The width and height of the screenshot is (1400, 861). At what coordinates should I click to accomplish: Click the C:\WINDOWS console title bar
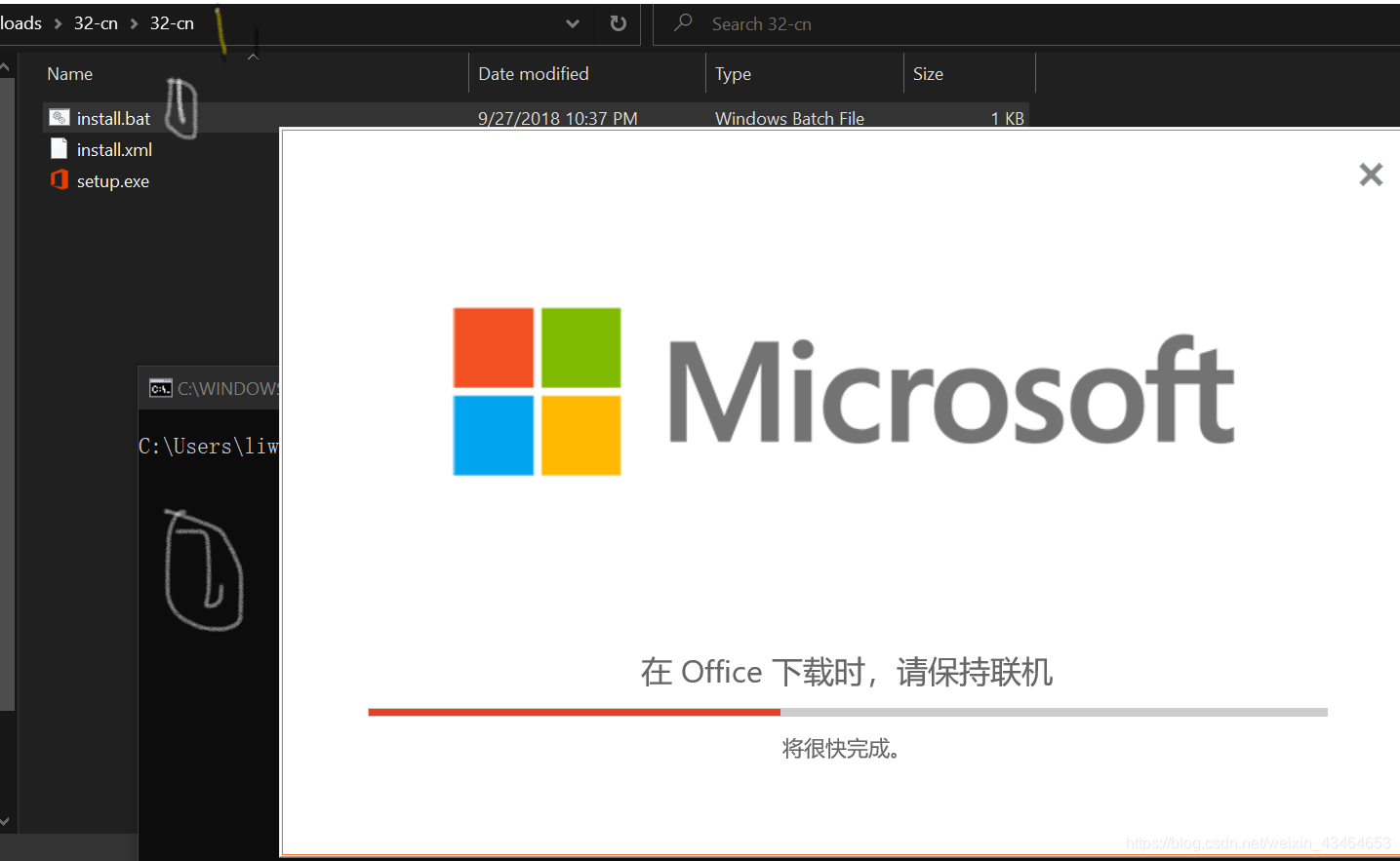coord(209,388)
